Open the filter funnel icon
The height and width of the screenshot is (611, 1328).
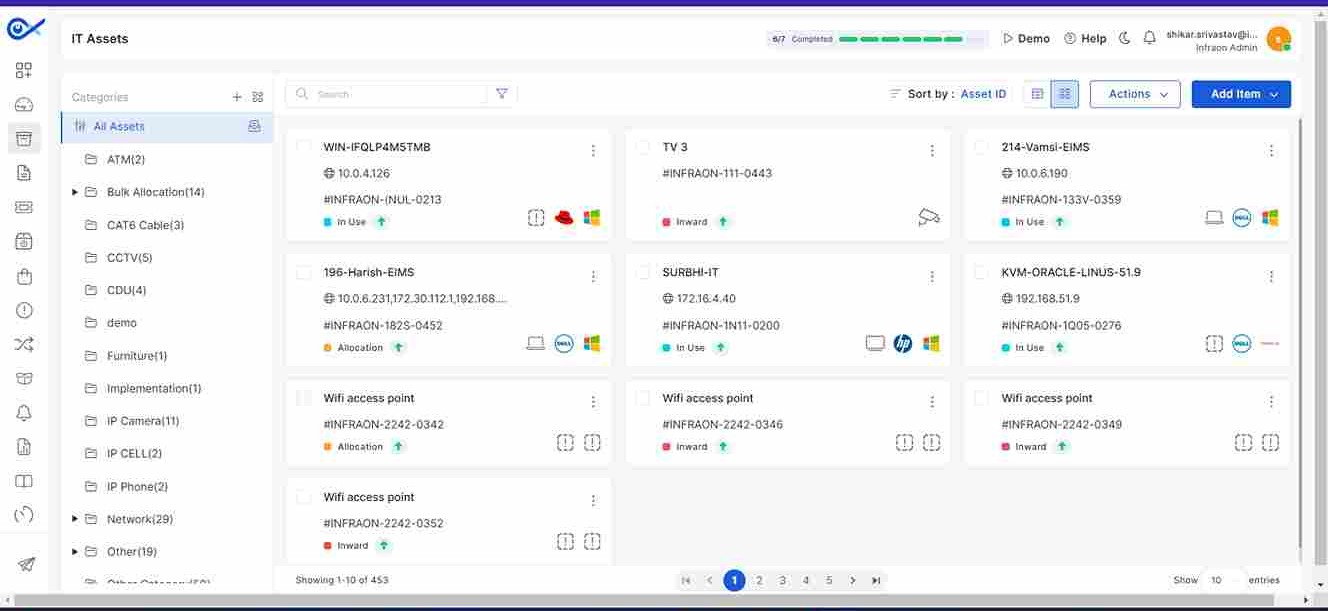(x=502, y=94)
